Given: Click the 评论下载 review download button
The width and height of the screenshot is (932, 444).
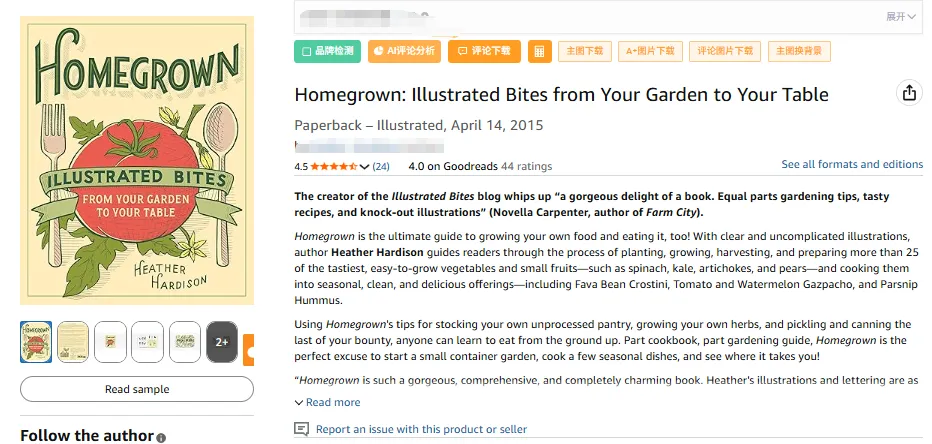Looking at the screenshot, I should point(484,51).
